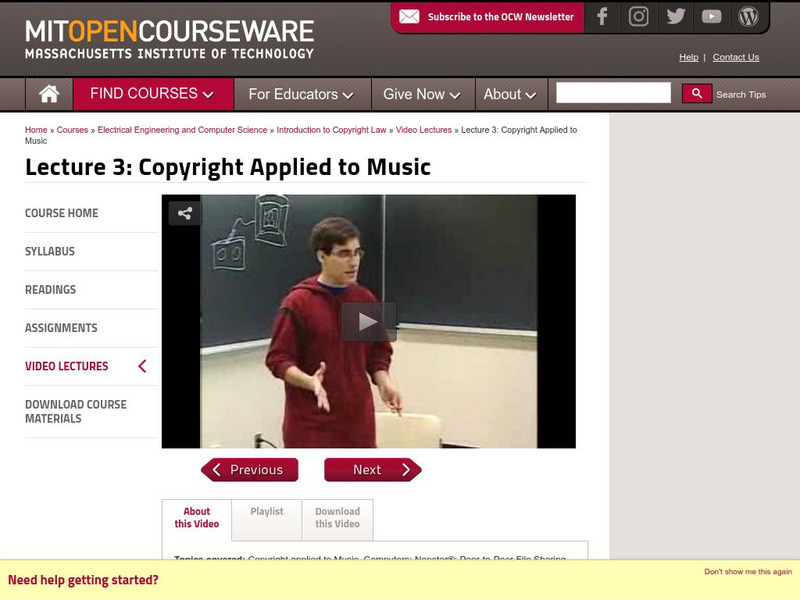Open the OCW Twitter icon
Screen dimensions: 800x600
[x=676, y=16]
